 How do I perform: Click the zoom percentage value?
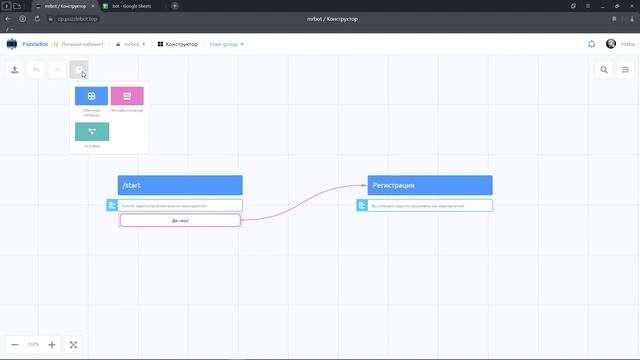[x=33, y=345]
